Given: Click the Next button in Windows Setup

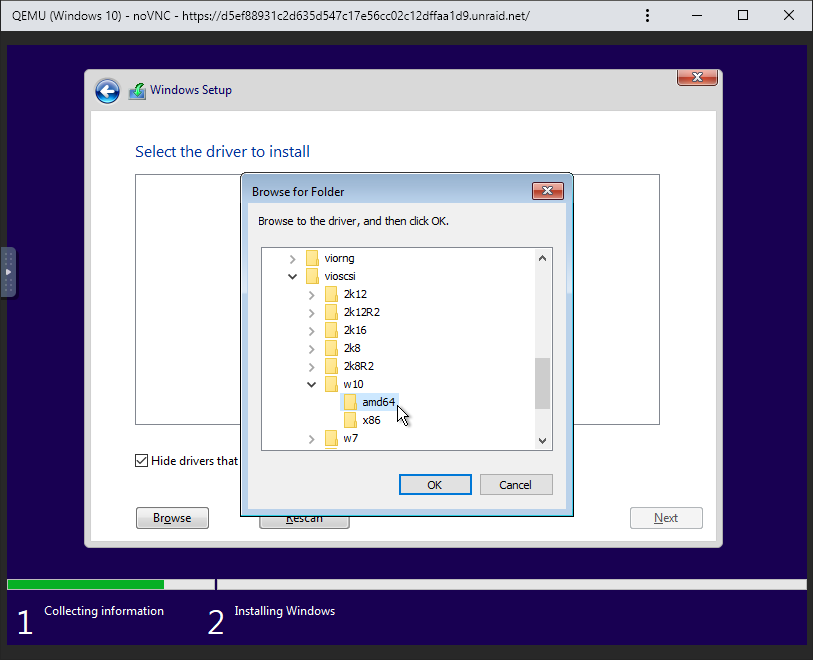Looking at the screenshot, I should tap(666, 518).
